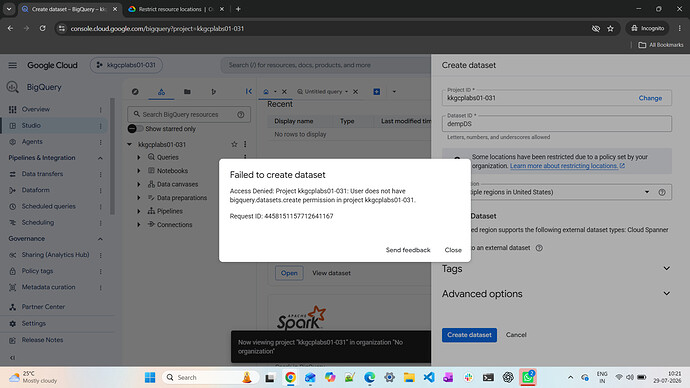
Task: Click help icon beside location dropdown
Action: 662,192
